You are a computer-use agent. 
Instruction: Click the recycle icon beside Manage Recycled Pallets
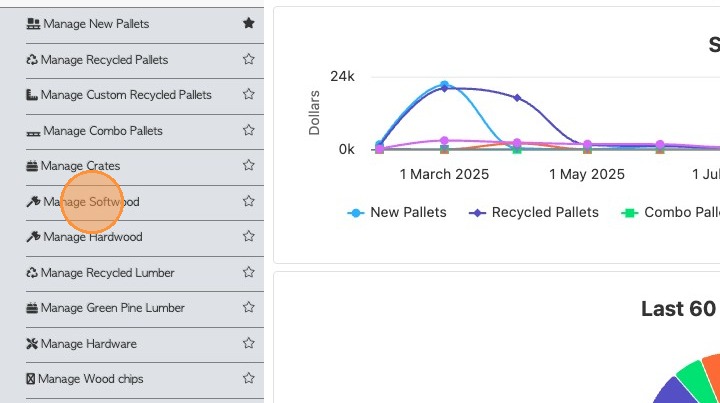(x=32, y=60)
